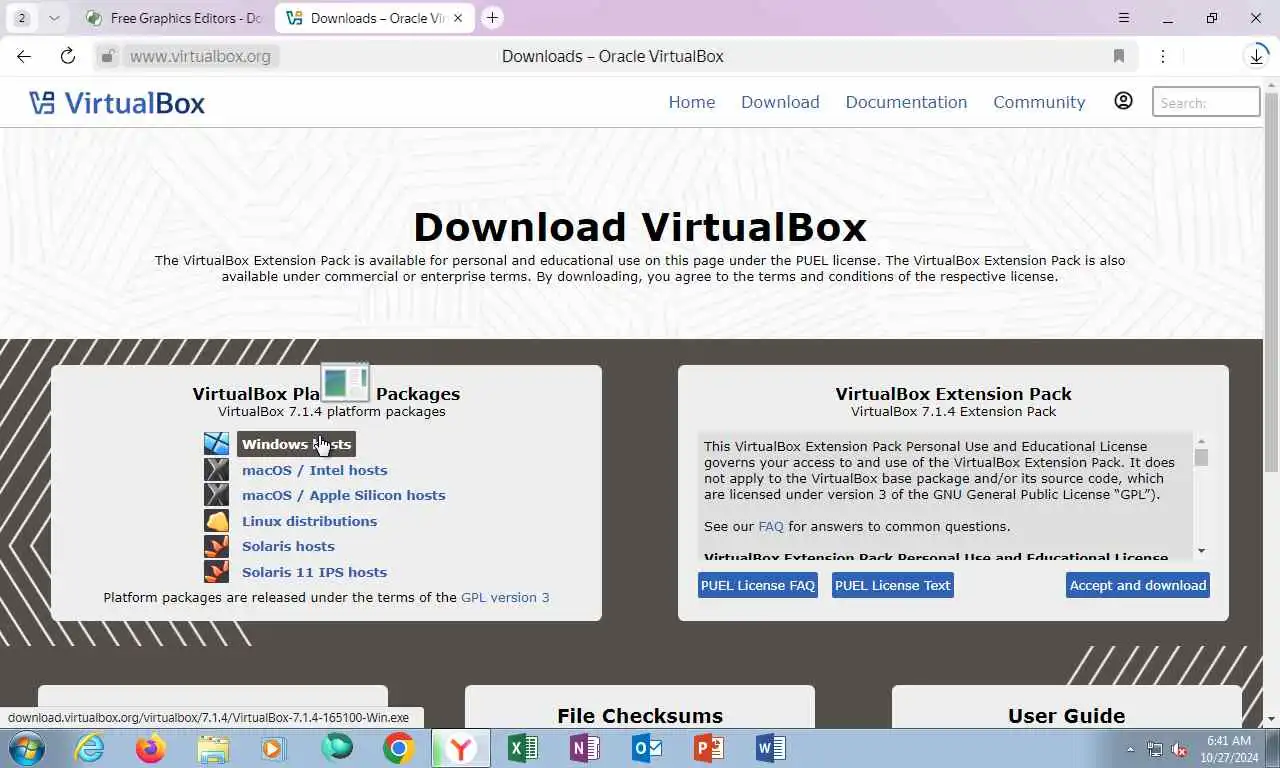The width and height of the screenshot is (1280, 768).
Task: Click the PUEL License FAQ button
Action: (x=758, y=585)
